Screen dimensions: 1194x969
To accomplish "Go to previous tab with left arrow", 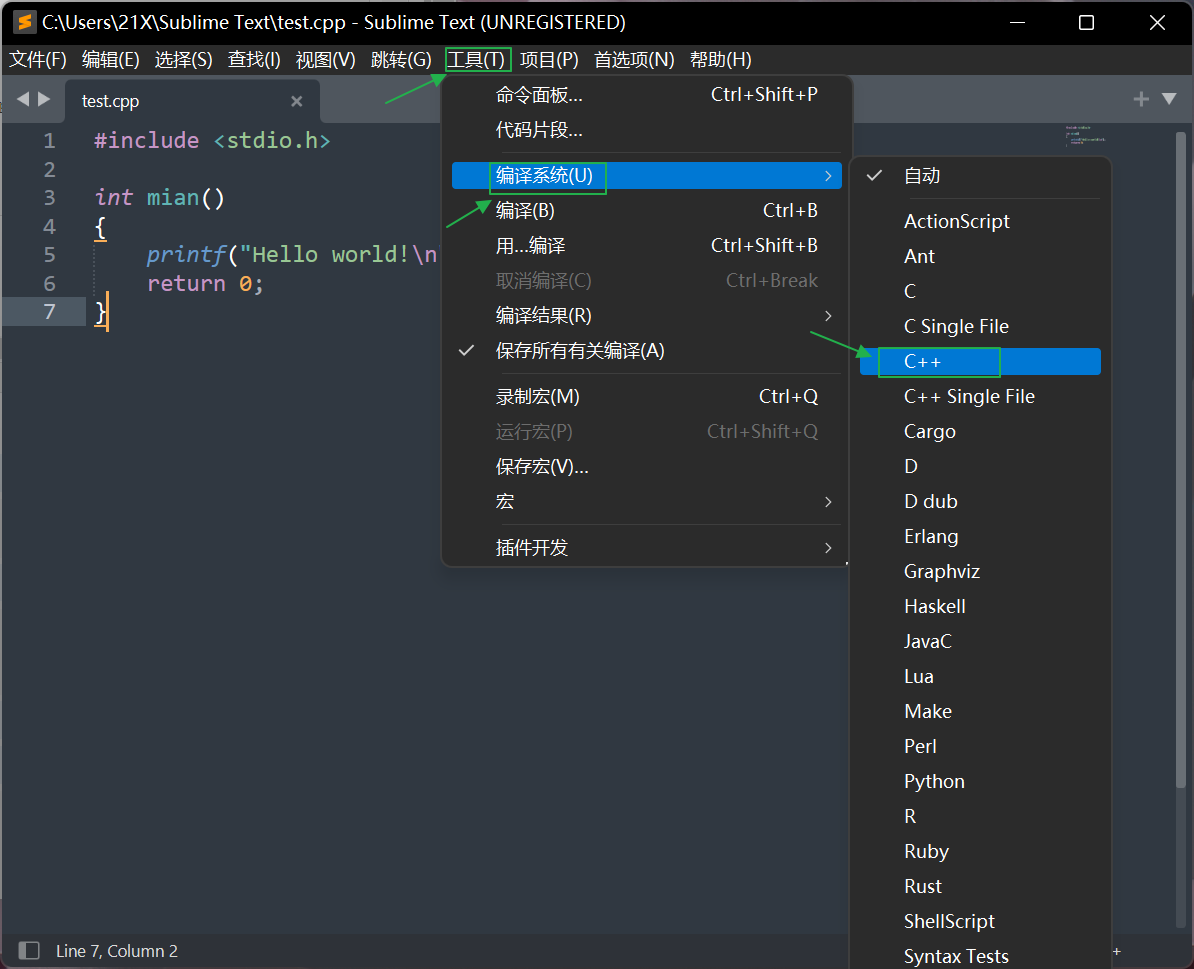I will click(x=23, y=99).
